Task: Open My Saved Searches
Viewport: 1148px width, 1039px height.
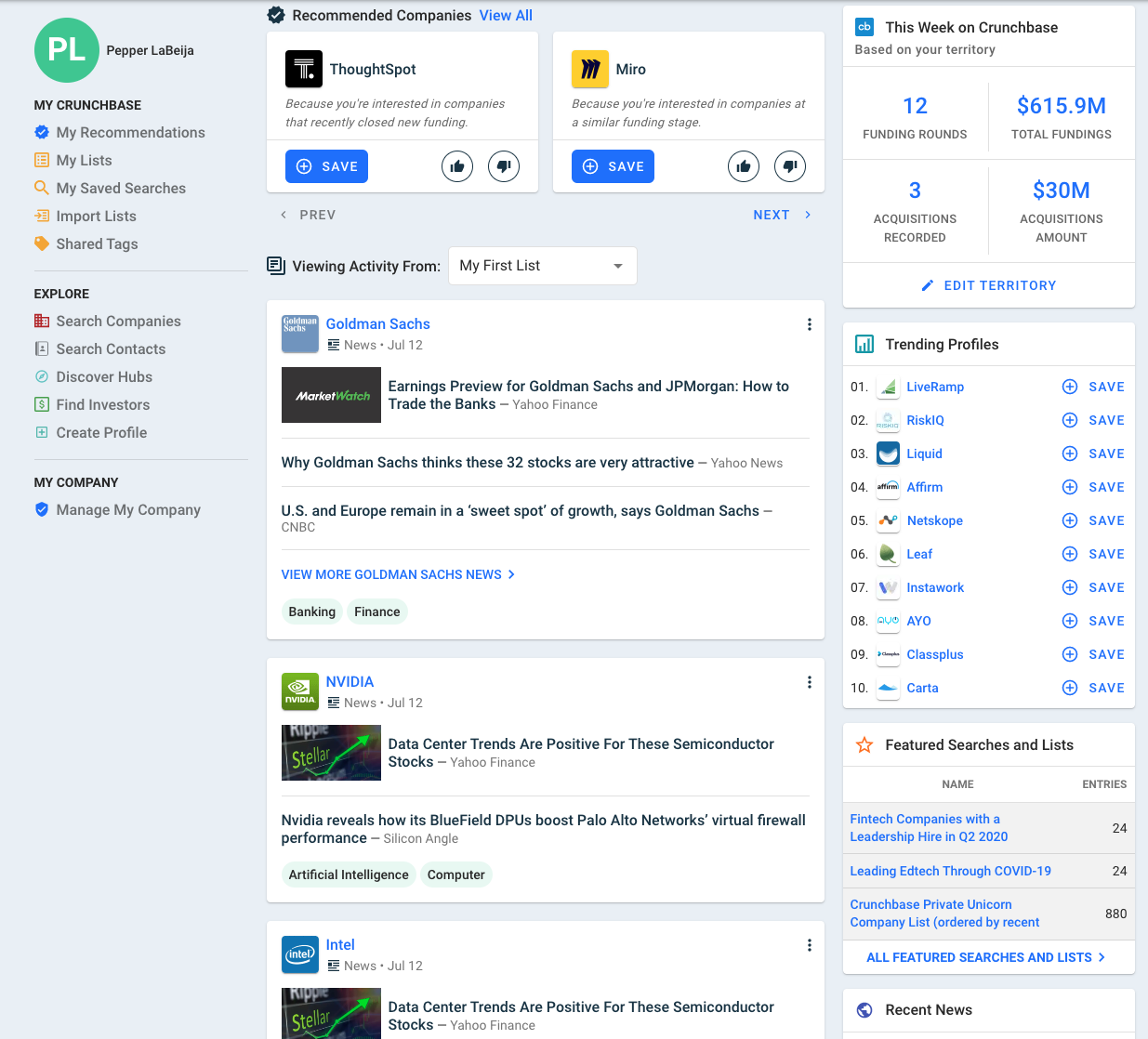Action: click(x=111, y=188)
